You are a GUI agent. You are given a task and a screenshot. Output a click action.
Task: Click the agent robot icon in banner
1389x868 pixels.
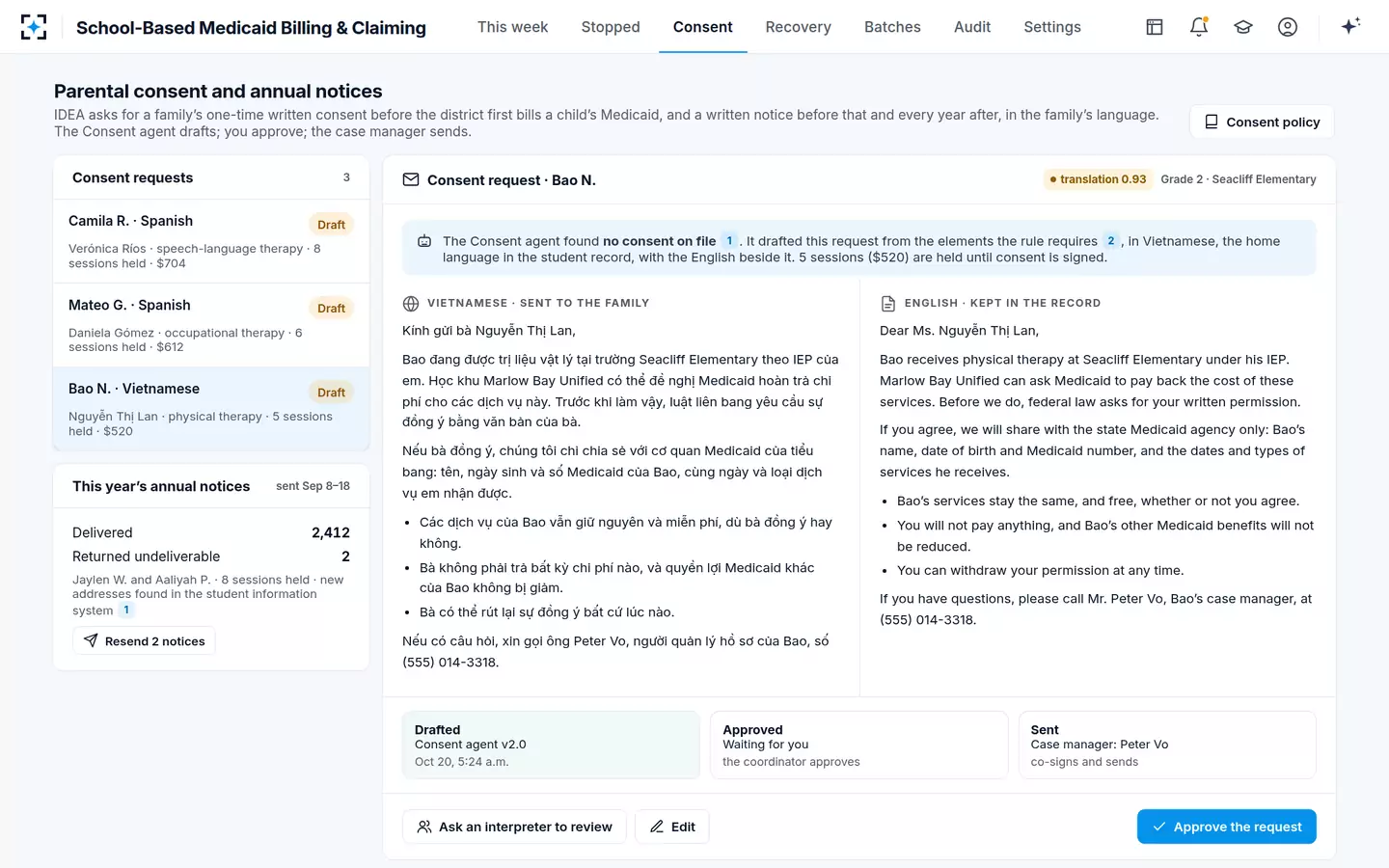(x=424, y=241)
